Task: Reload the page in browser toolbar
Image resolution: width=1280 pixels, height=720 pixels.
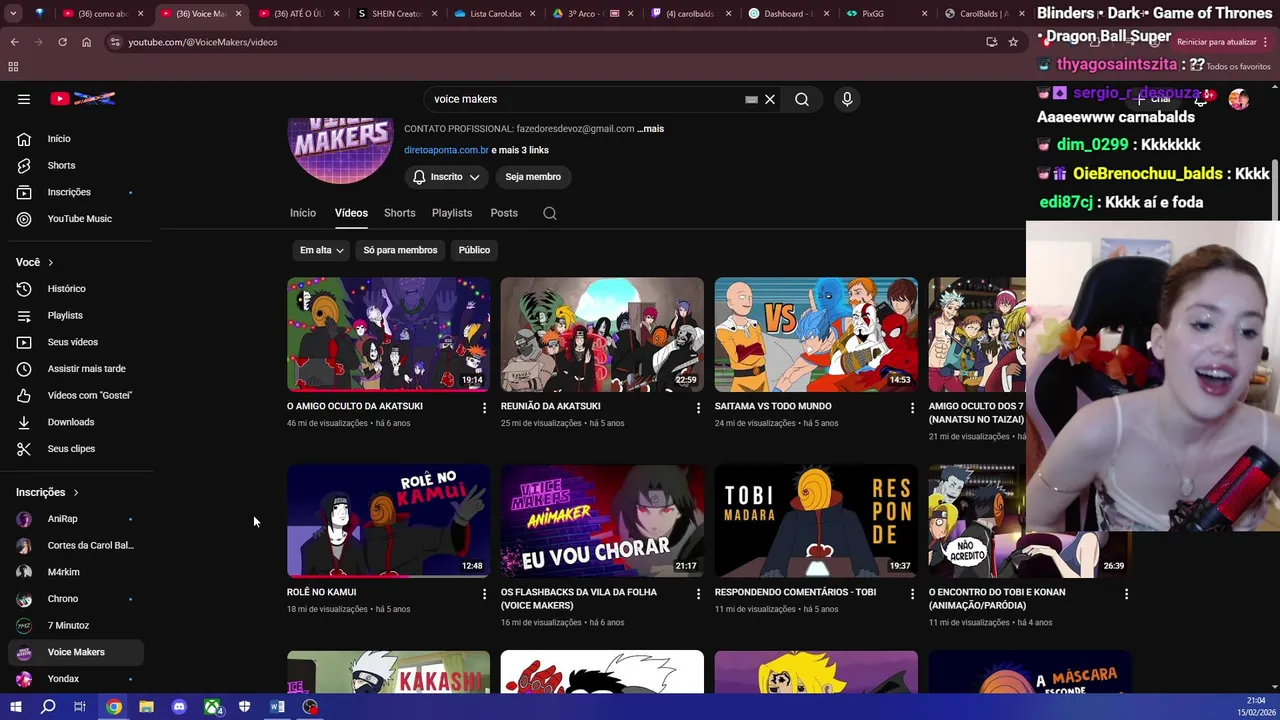Action: (62, 42)
